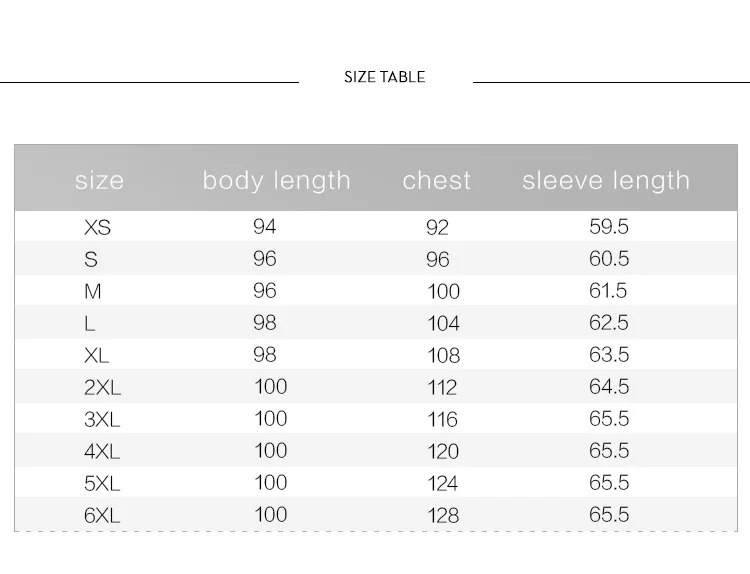The width and height of the screenshot is (750, 574).
Task: Select the body length column header
Action: [x=276, y=181]
